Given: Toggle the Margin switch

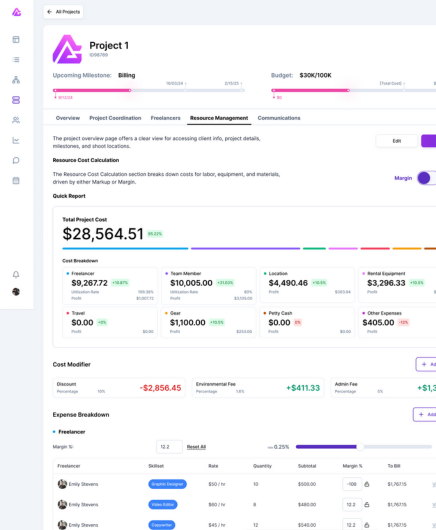Looking at the screenshot, I should coord(427,178).
